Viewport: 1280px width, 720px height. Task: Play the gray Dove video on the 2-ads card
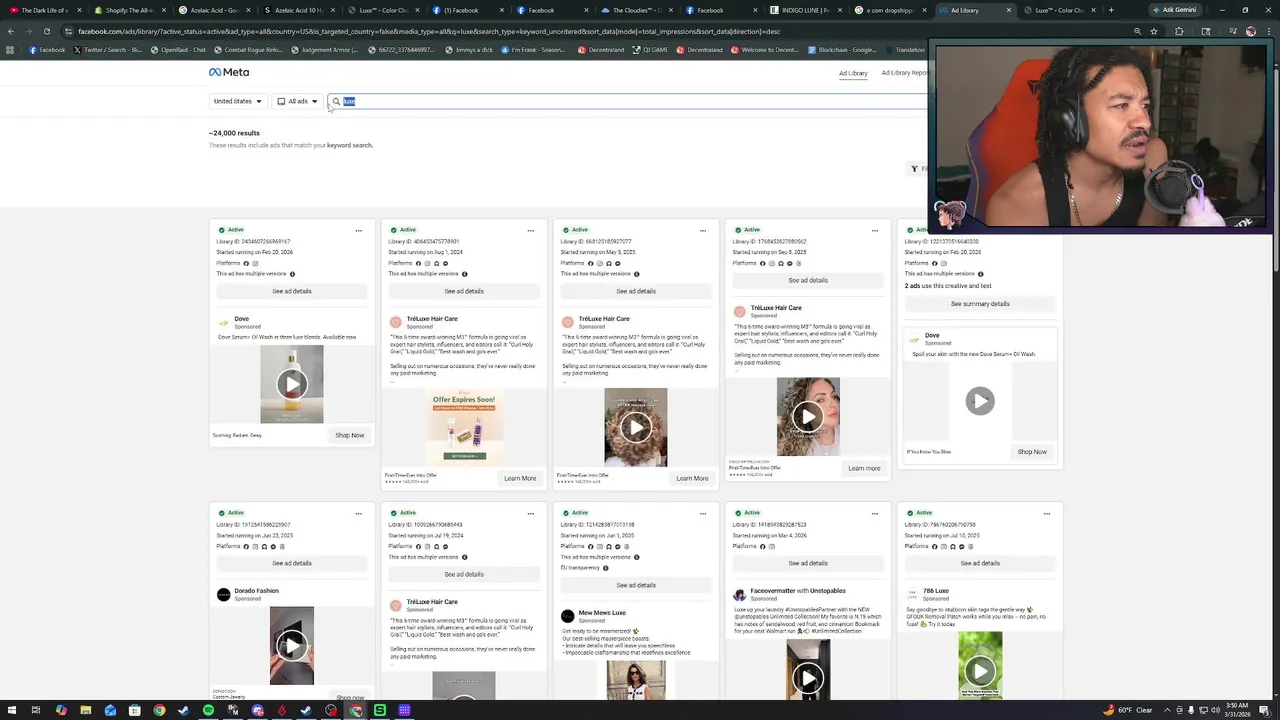coord(980,401)
